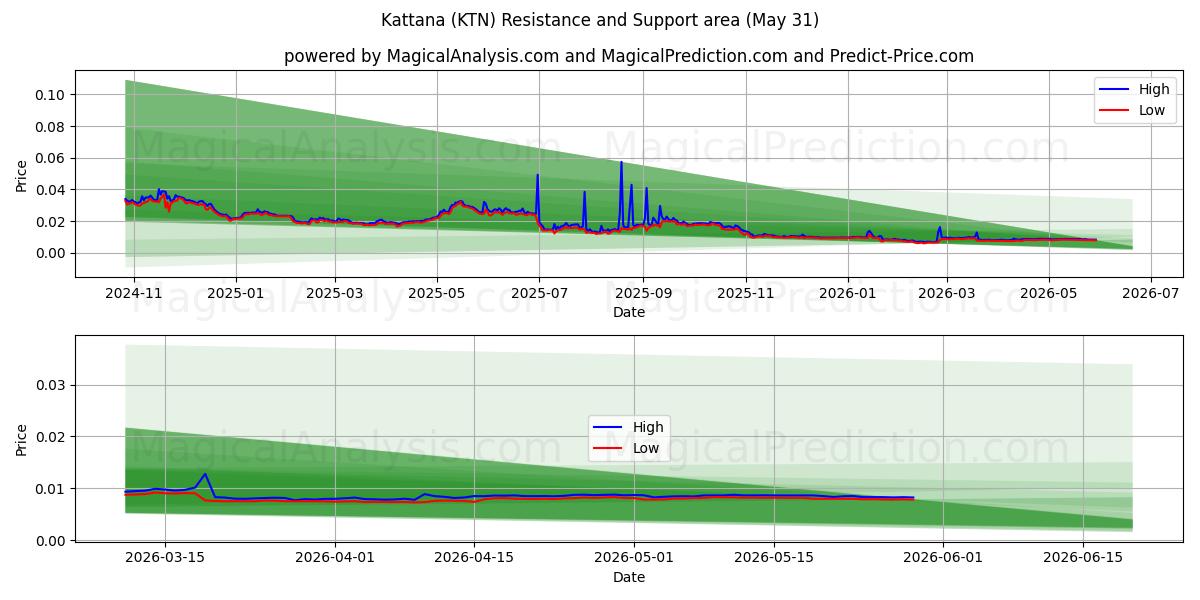Click the '0.06' y-axis label on top chart
The height and width of the screenshot is (600, 1200).
(51, 158)
